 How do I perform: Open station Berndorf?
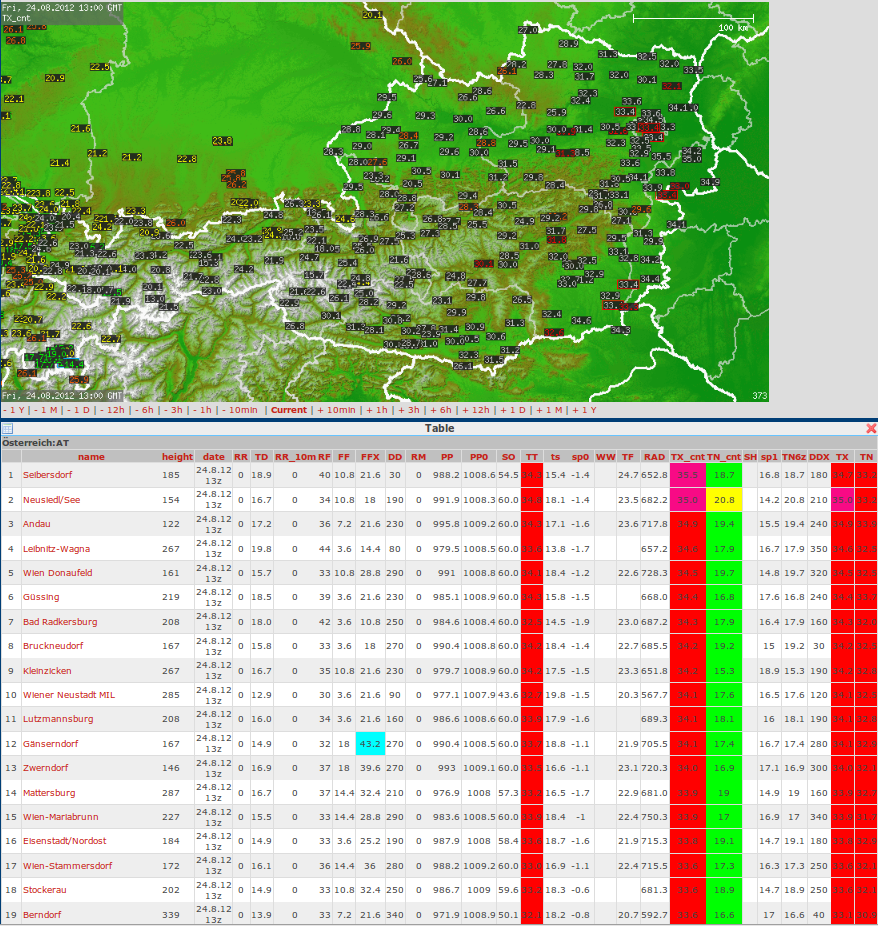[x=42, y=915]
